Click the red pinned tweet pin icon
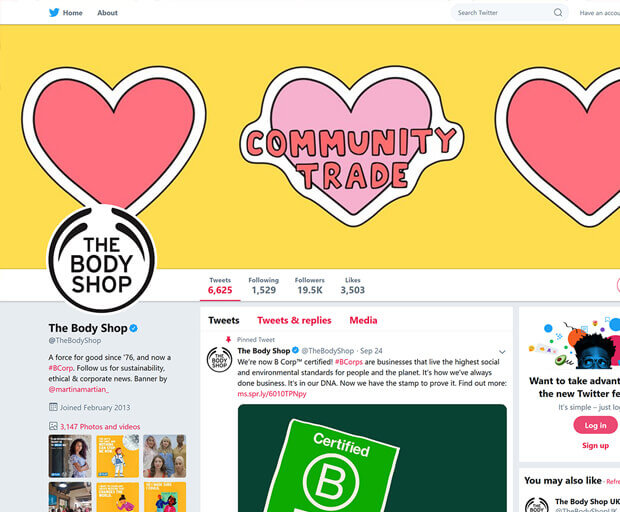Viewport: 620px width, 512px height. point(228,340)
